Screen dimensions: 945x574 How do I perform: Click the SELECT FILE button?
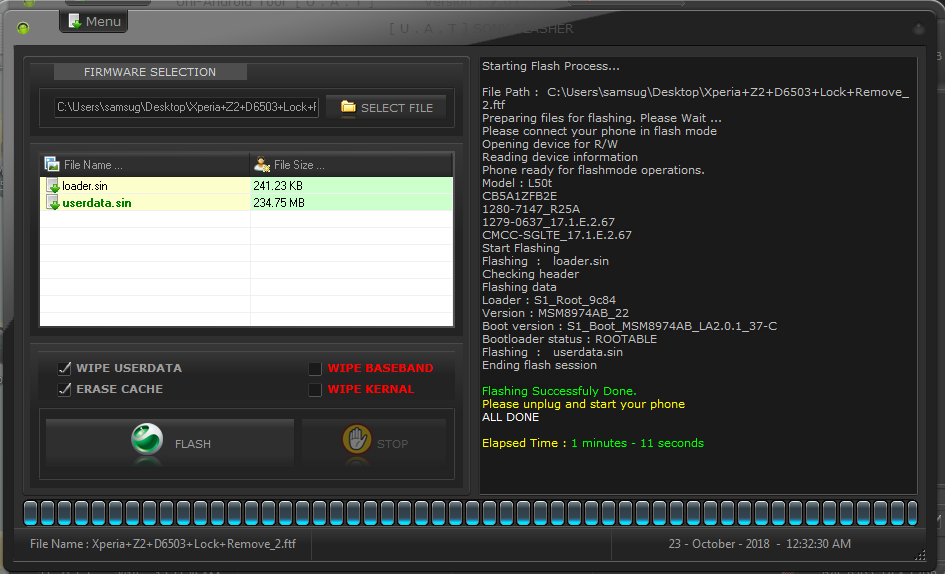[386, 107]
